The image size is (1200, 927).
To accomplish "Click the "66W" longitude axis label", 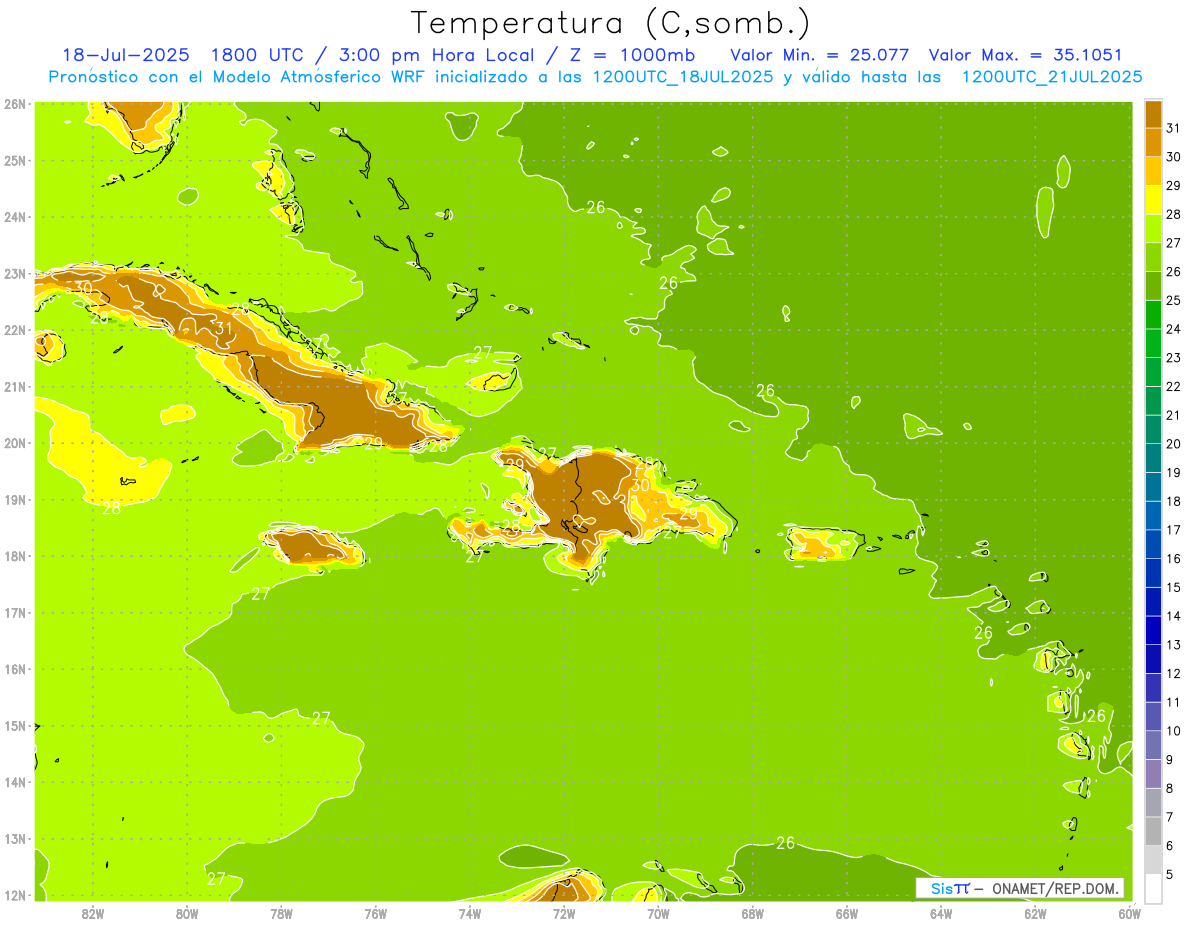I will [x=847, y=914].
